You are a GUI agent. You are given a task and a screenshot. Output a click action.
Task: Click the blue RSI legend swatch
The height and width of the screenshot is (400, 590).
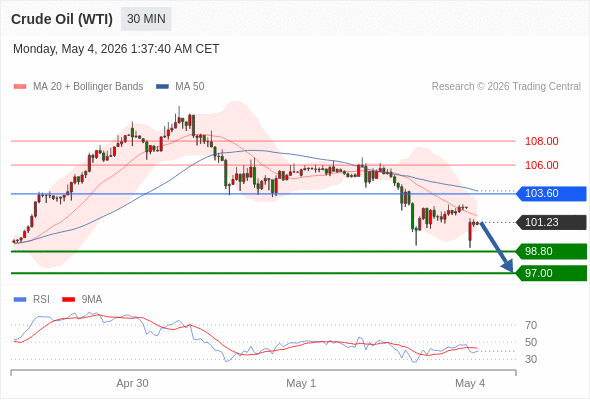pyautogui.click(x=20, y=300)
